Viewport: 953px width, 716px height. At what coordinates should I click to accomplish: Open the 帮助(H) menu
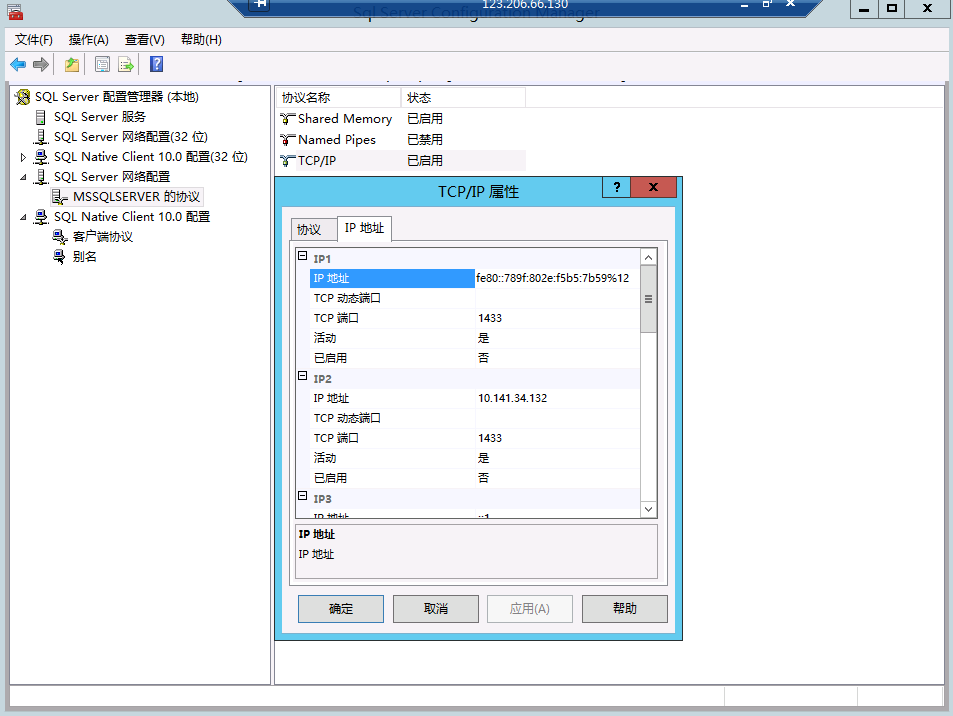pos(201,40)
